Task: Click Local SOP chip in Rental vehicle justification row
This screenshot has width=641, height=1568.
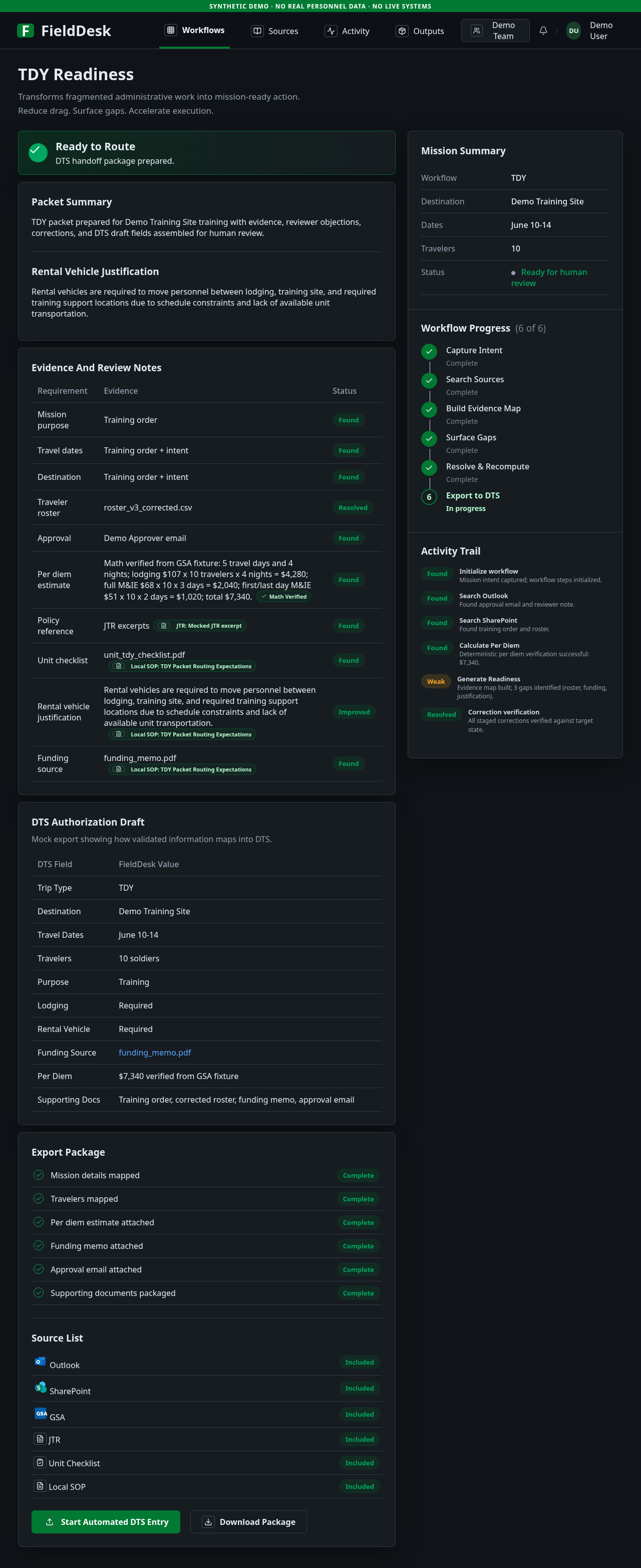Action: [x=182, y=735]
